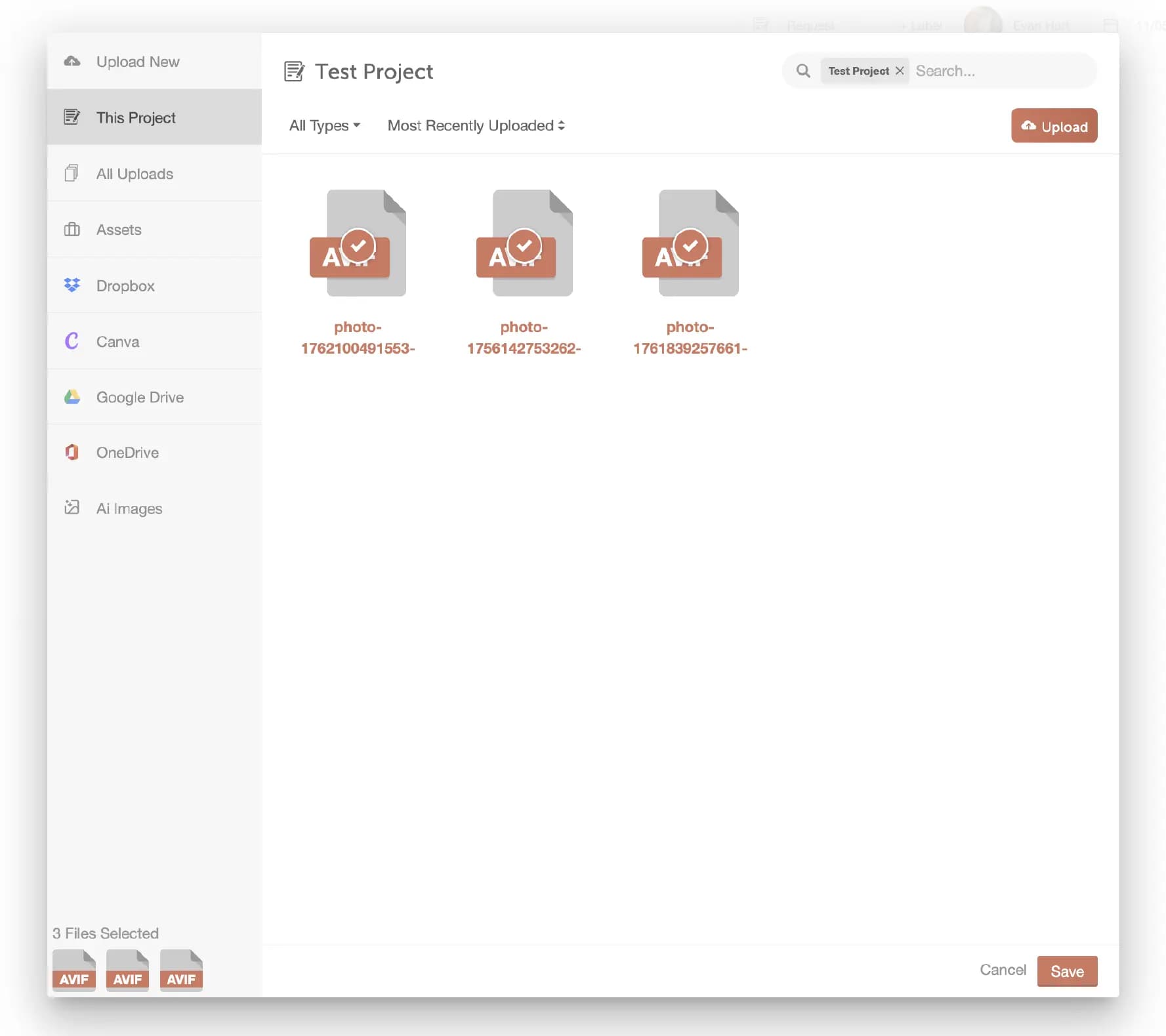Click the Upload New cloud icon

[72, 61]
